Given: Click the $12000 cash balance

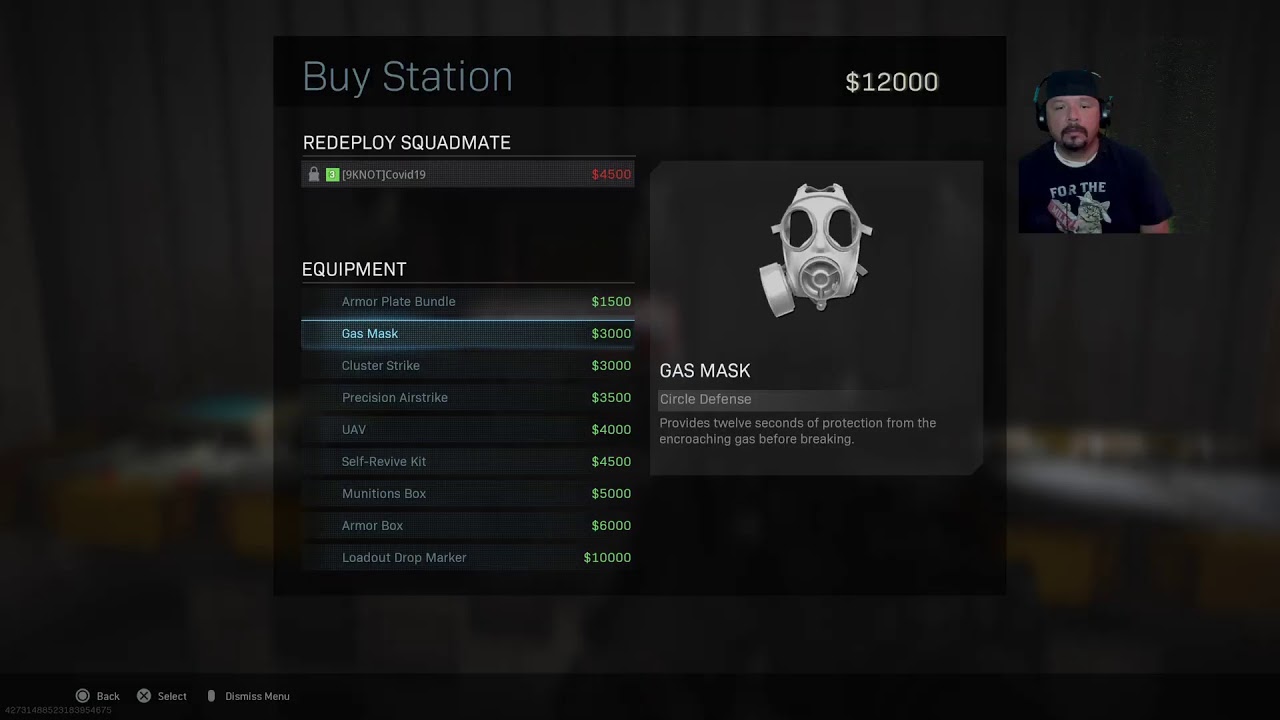Looking at the screenshot, I should pos(892,82).
